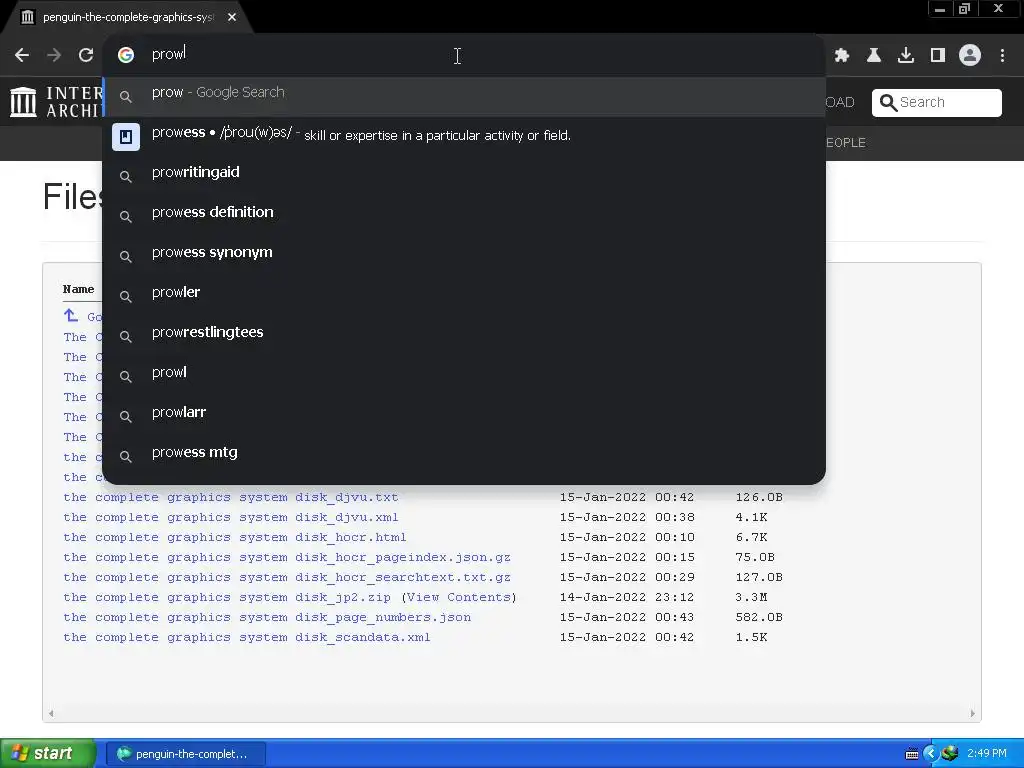The width and height of the screenshot is (1024, 768).
Task: Choose the "prowess synonym" suggestion
Action: tap(464, 257)
